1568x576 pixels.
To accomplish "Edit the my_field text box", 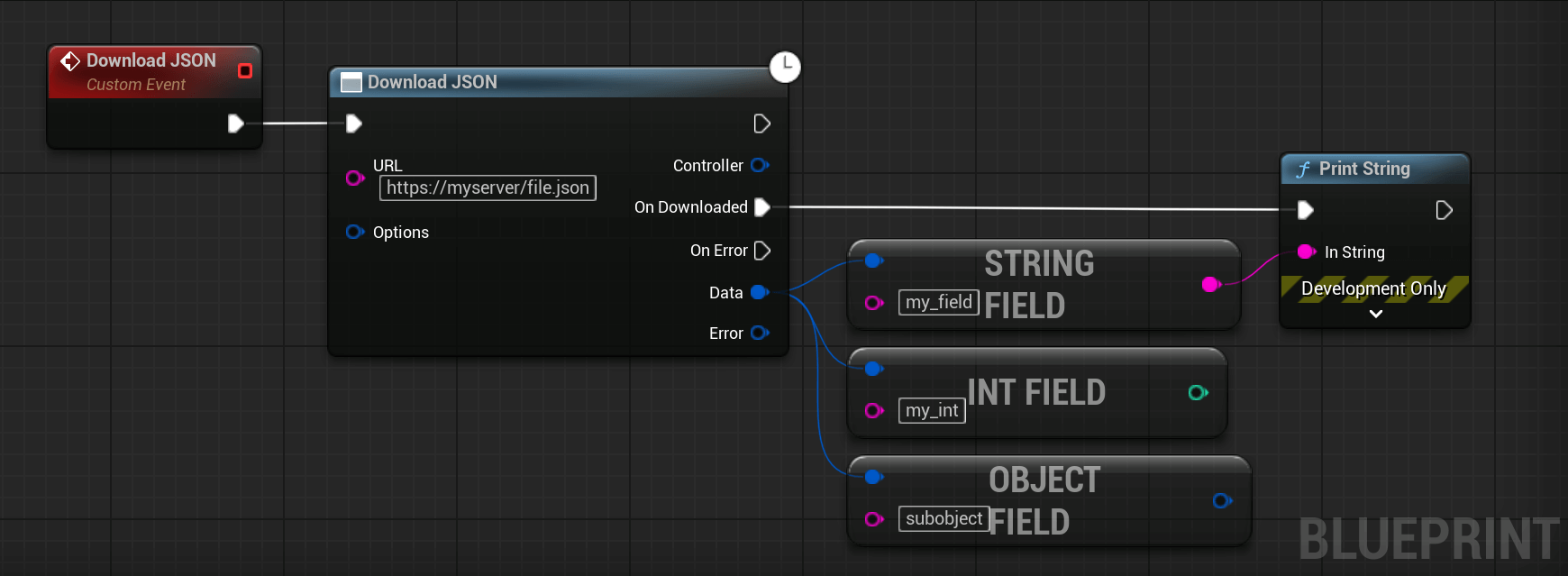I will pos(939,302).
